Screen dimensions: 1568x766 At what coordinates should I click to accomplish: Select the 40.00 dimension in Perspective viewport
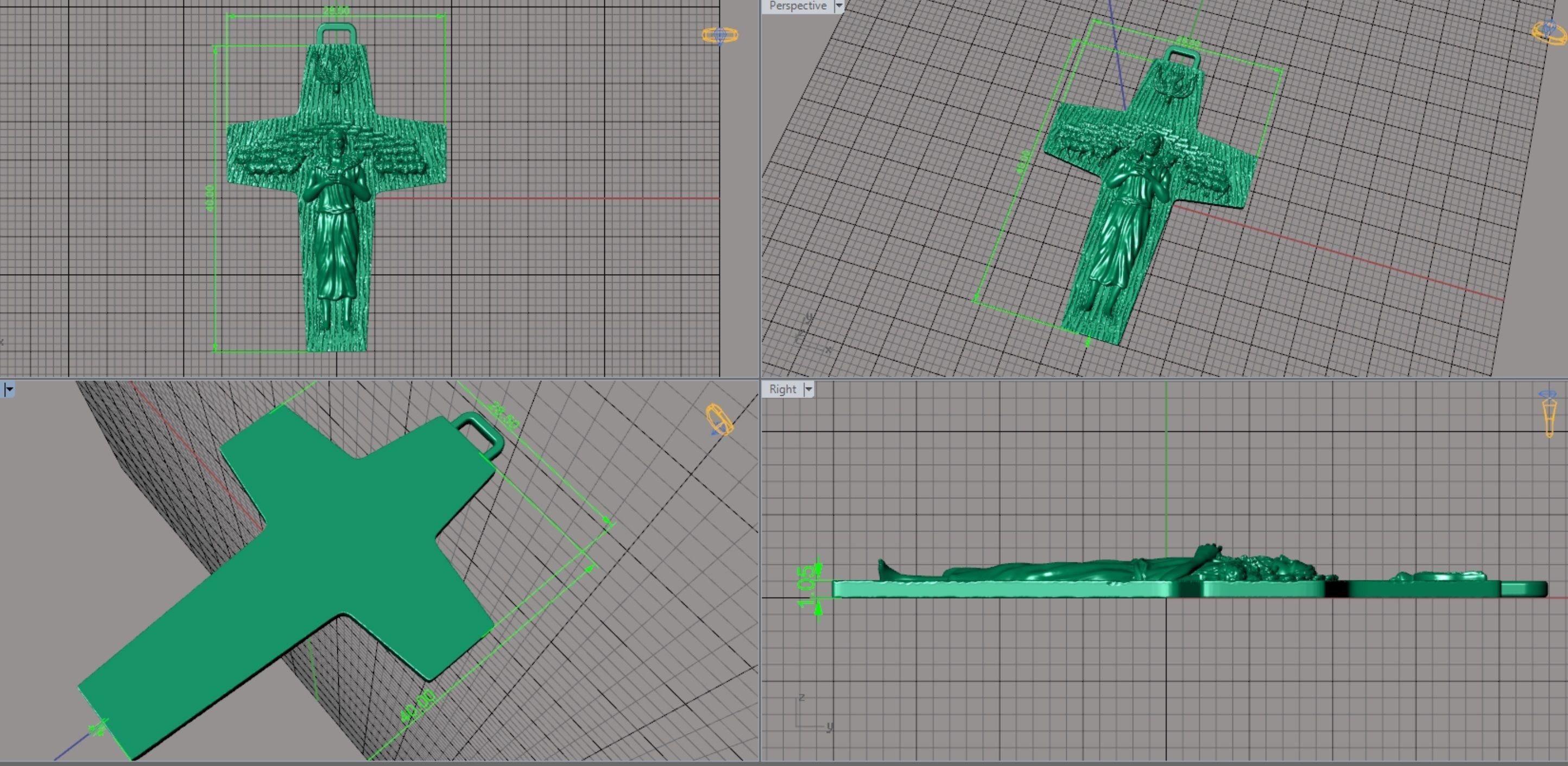tap(1024, 162)
